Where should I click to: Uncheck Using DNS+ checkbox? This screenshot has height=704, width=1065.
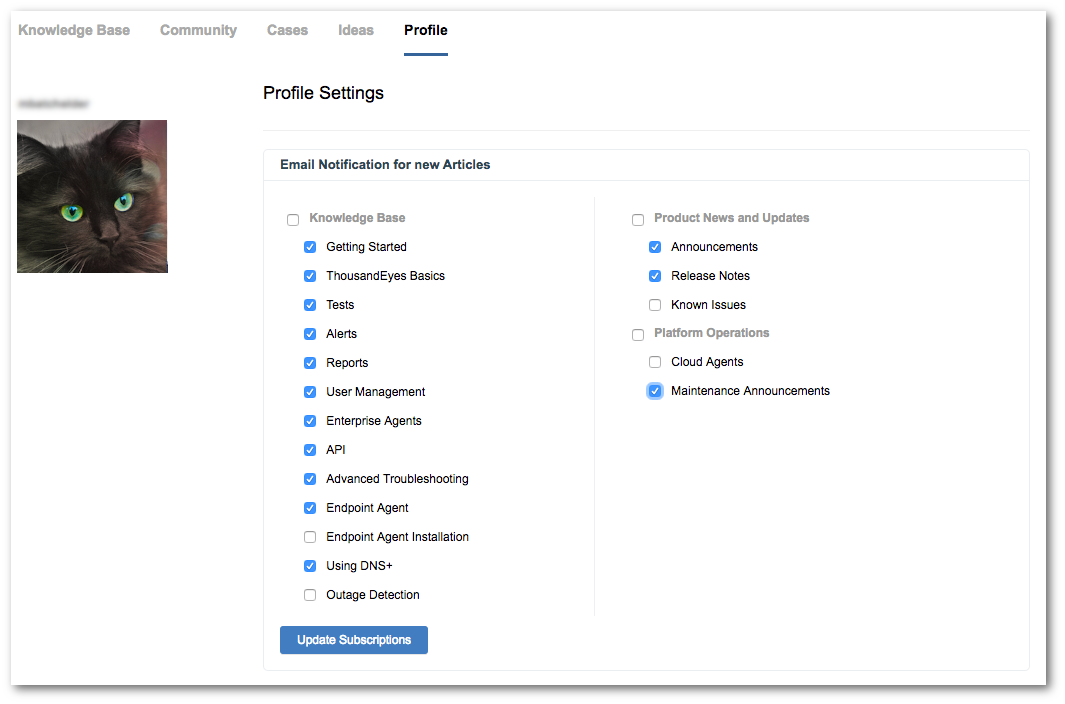pos(310,566)
